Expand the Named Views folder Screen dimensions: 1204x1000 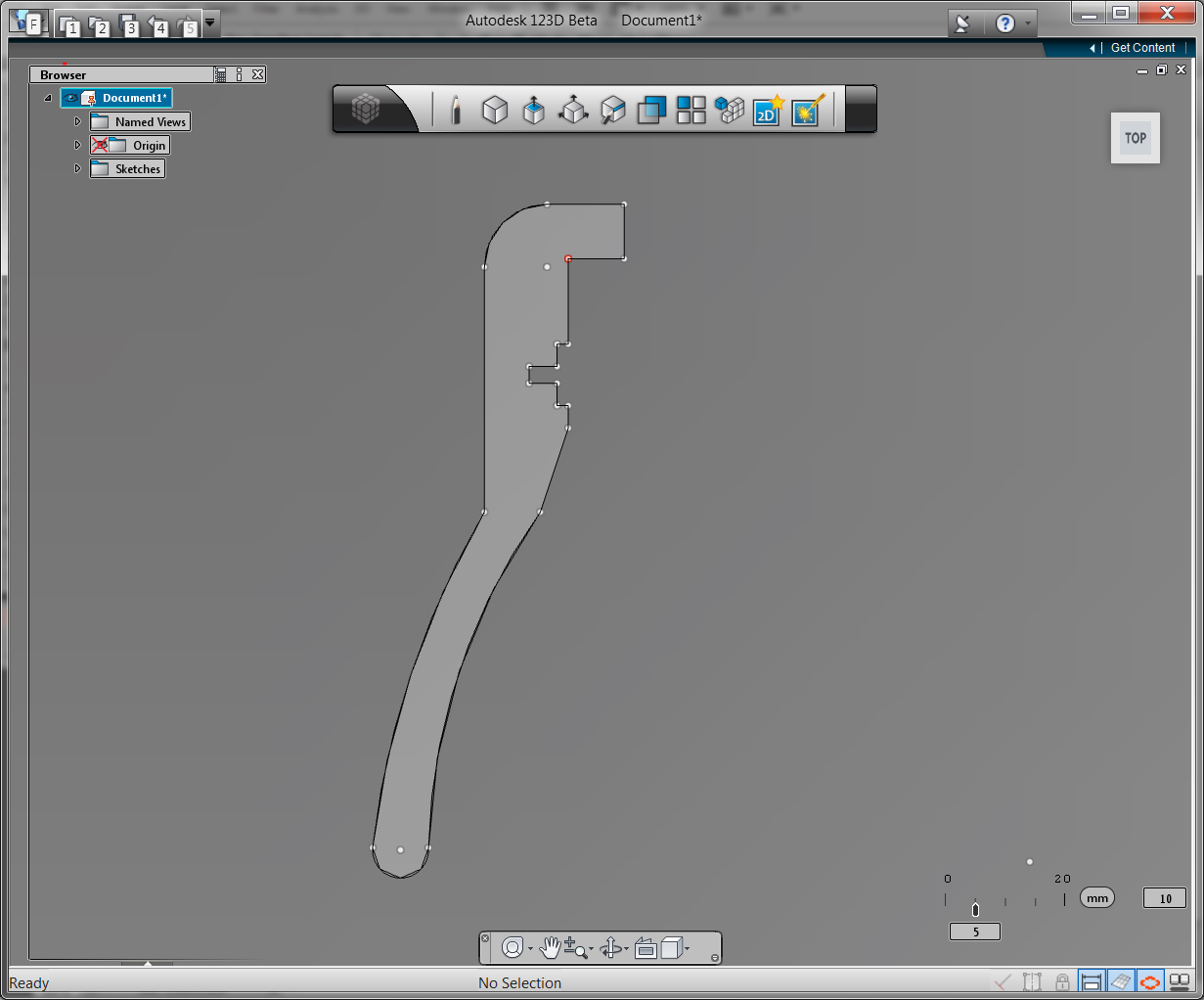pyautogui.click(x=77, y=120)
